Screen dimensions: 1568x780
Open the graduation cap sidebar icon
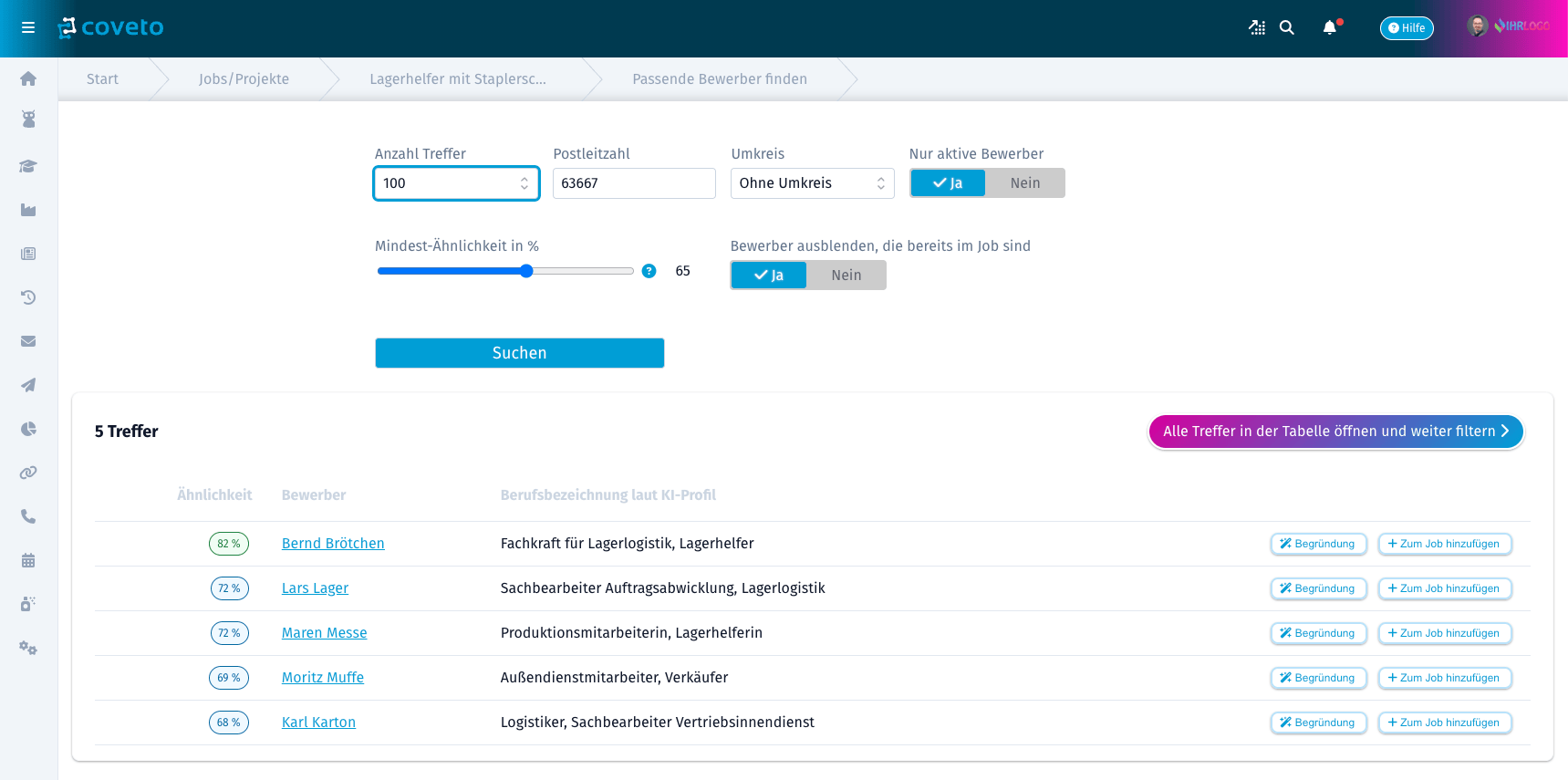point(28,166)
